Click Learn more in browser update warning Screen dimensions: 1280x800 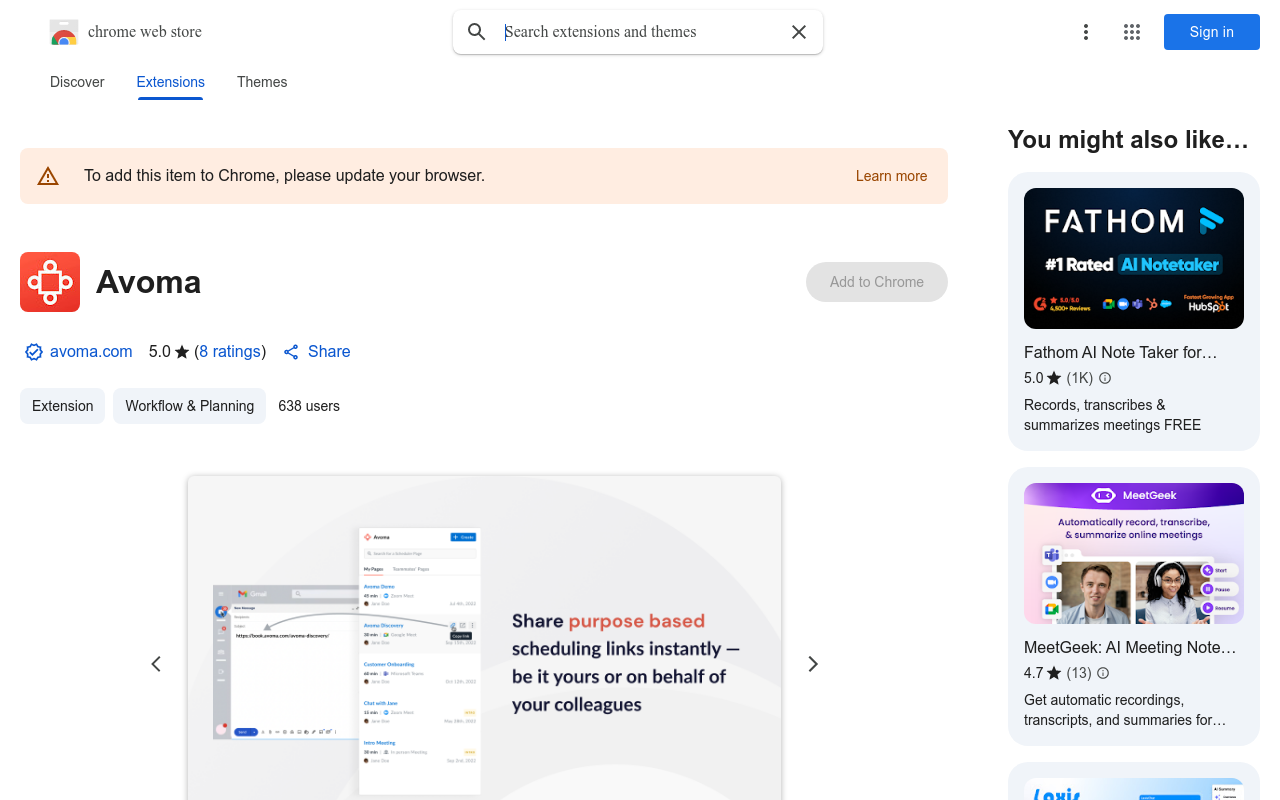[891, 176]
